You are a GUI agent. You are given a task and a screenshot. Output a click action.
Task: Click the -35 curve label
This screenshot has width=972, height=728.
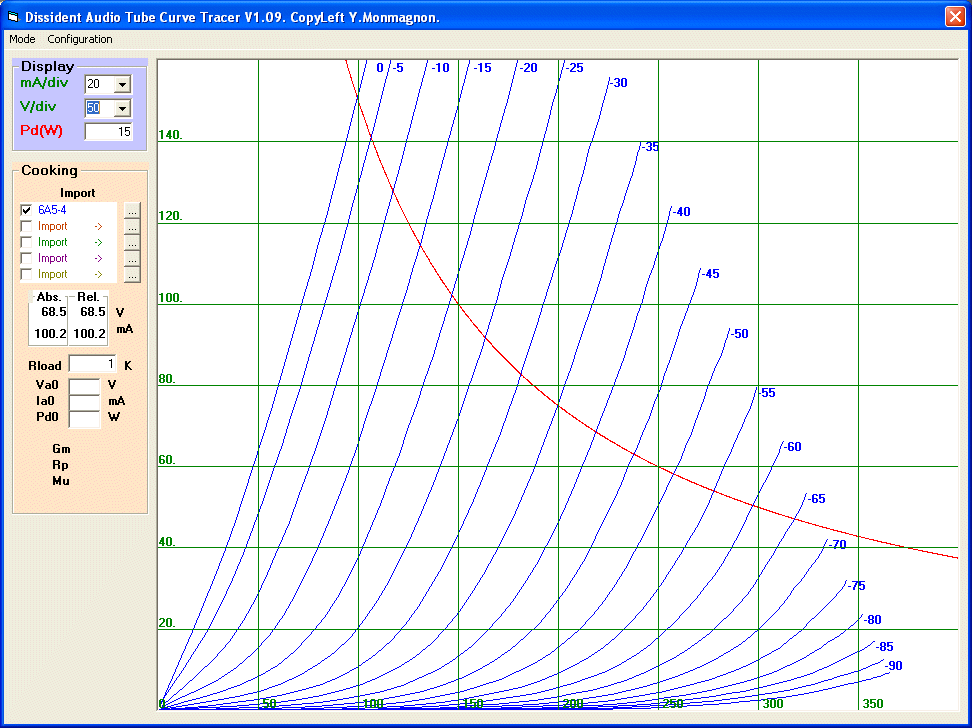click(650, 147)
